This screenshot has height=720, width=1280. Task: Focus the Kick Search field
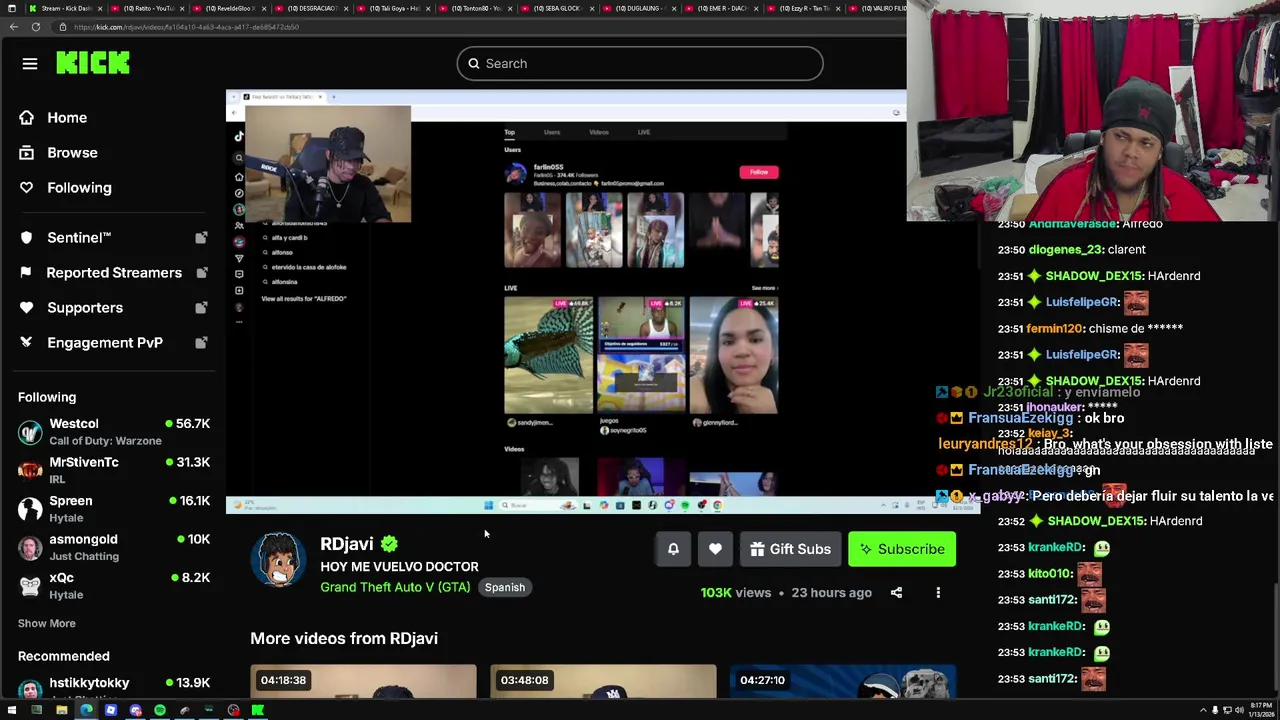640,64
